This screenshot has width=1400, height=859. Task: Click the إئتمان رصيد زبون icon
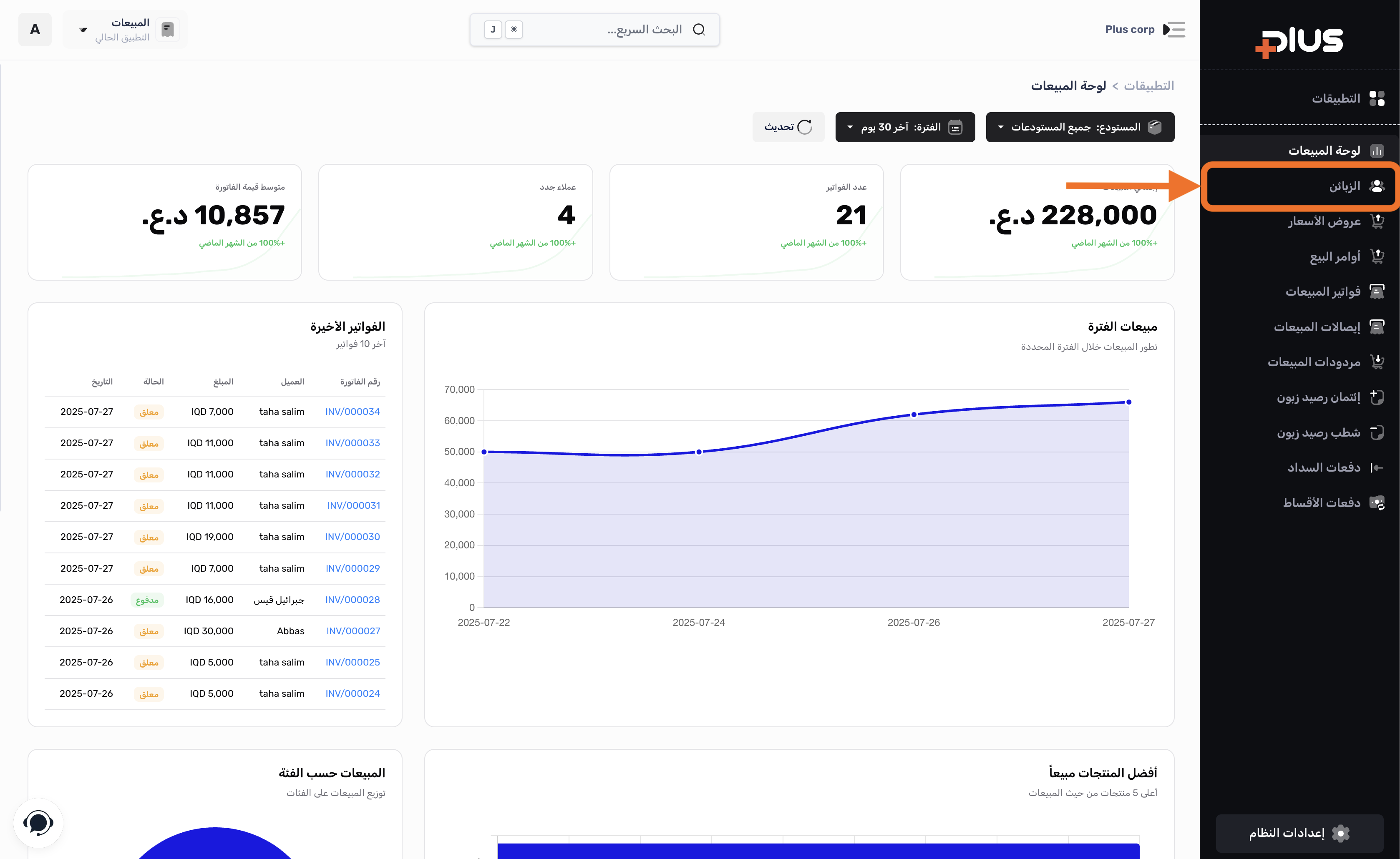pos(1377,397)
